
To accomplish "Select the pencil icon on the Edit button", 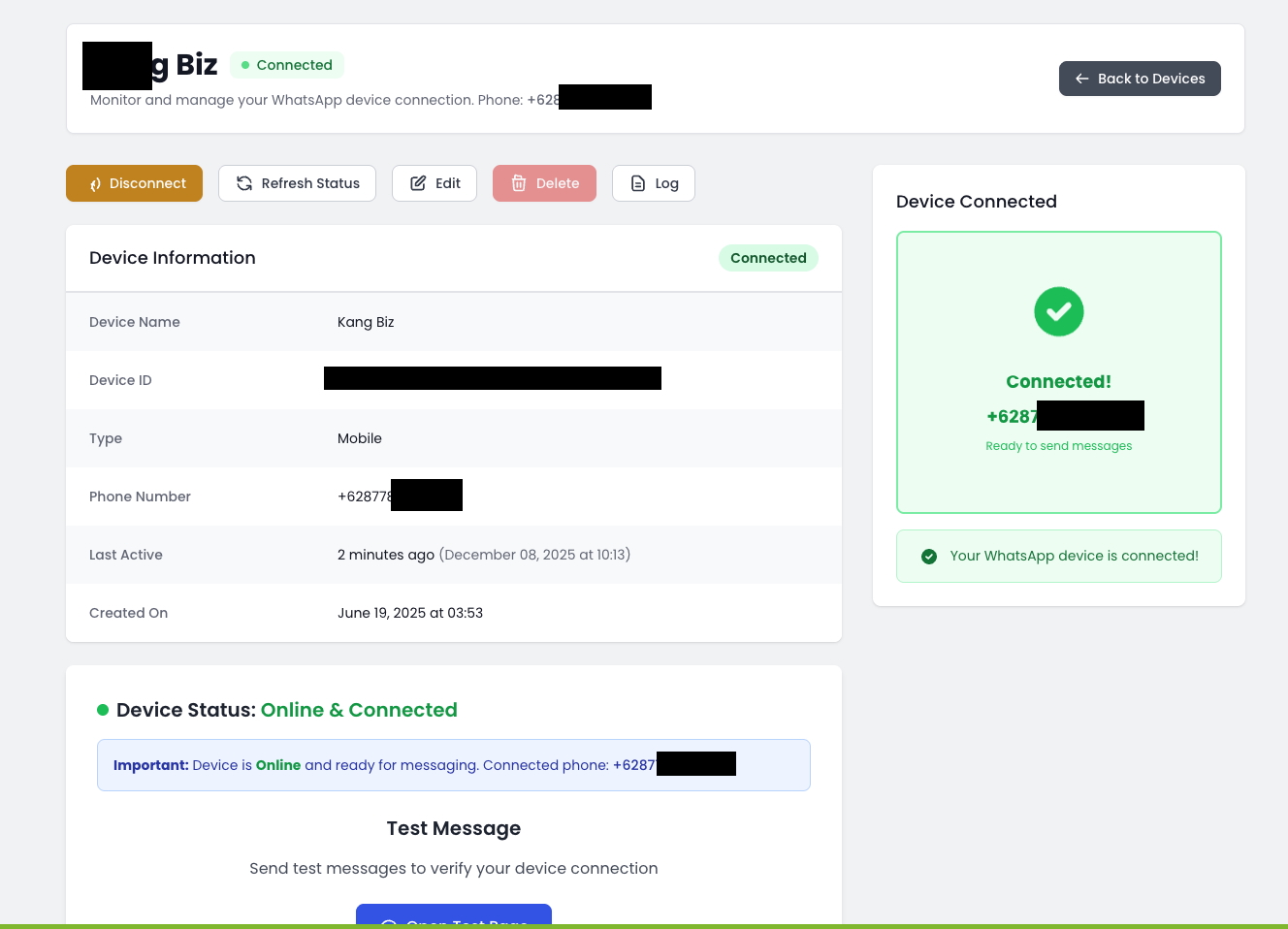I will tap(418, 182).
